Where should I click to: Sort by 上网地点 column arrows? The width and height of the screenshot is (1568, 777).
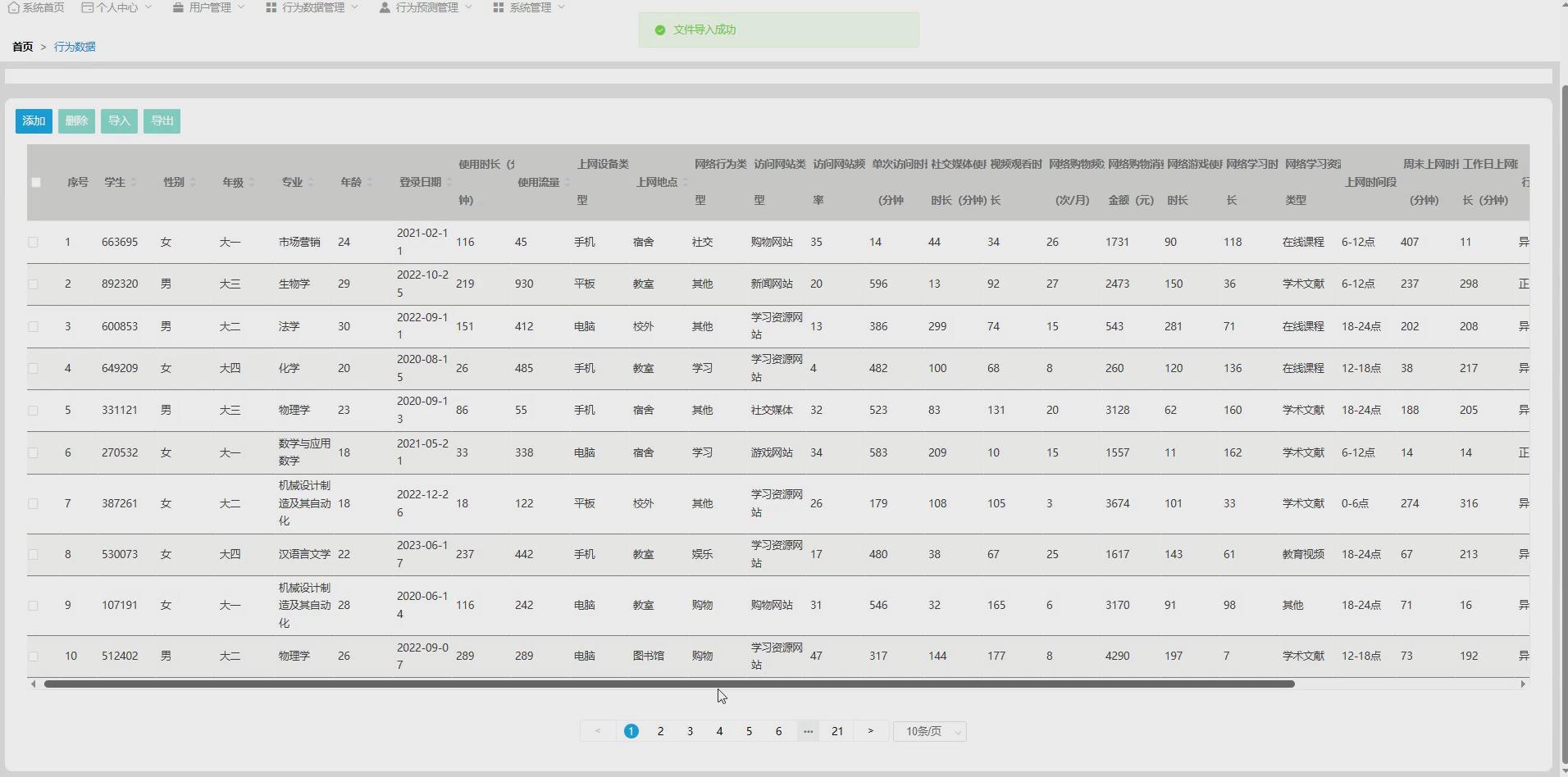pos(685,182)
